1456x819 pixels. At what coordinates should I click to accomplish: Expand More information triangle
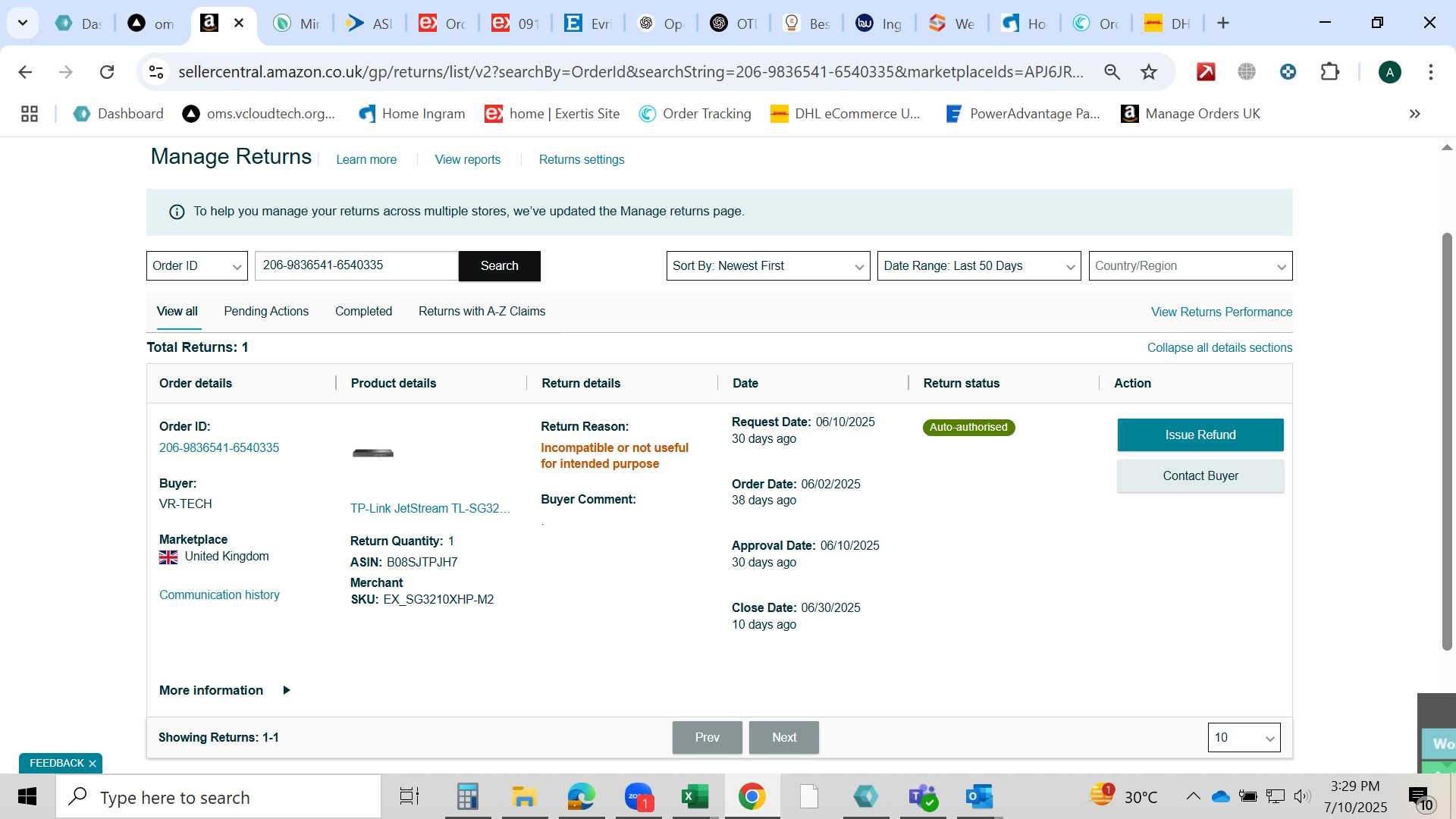287,691
